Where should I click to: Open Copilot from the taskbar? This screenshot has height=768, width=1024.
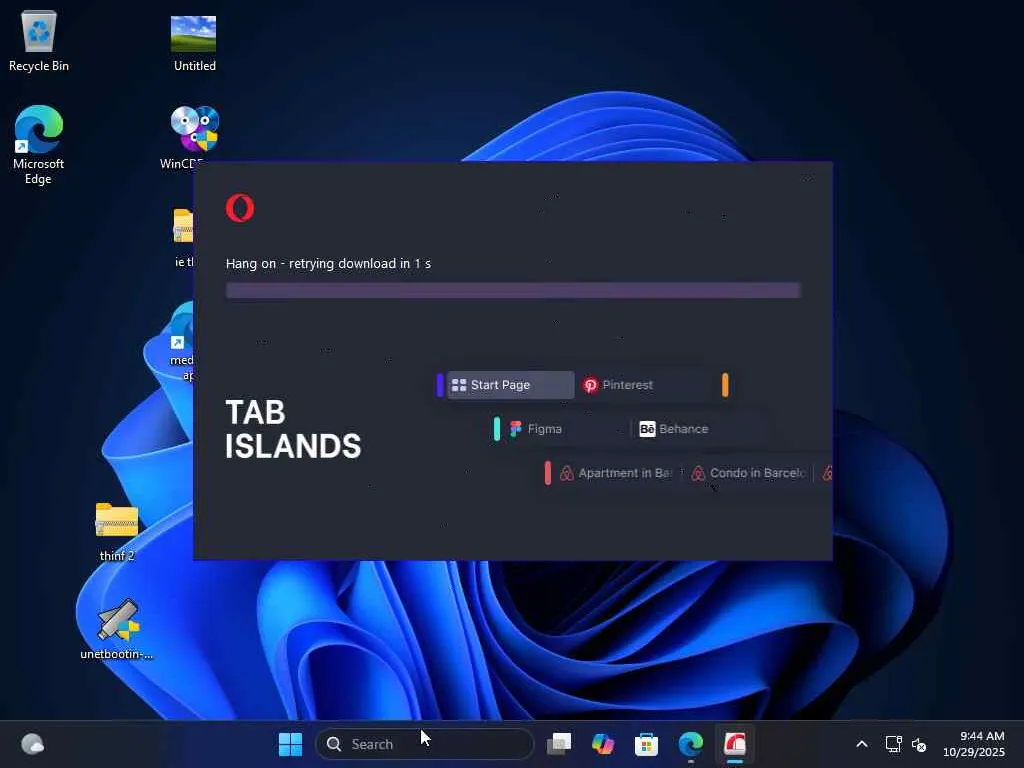click(602, 744)
